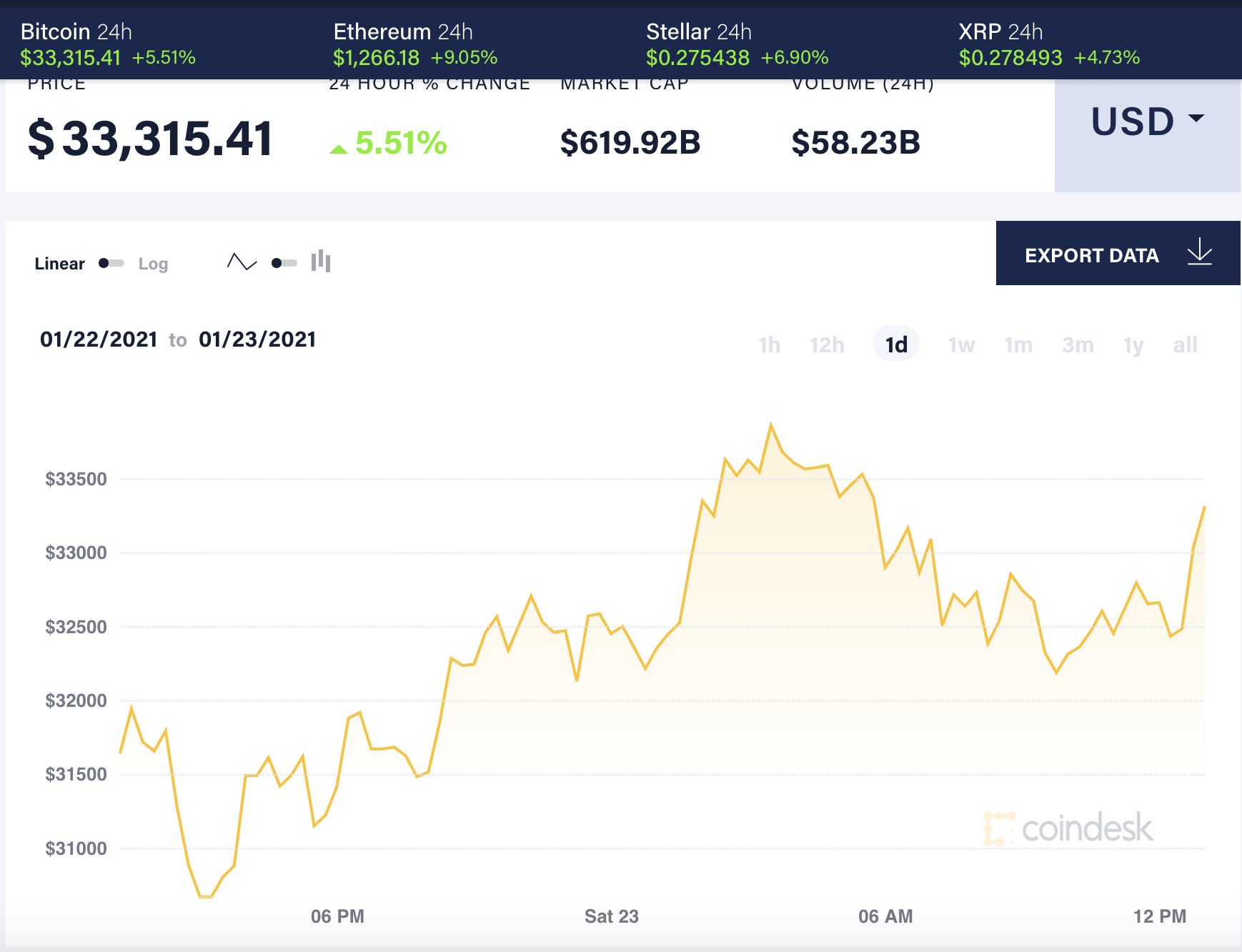Switch to the 12h time range
This screenshot has width=1242, height=952.
click(827, 344)
